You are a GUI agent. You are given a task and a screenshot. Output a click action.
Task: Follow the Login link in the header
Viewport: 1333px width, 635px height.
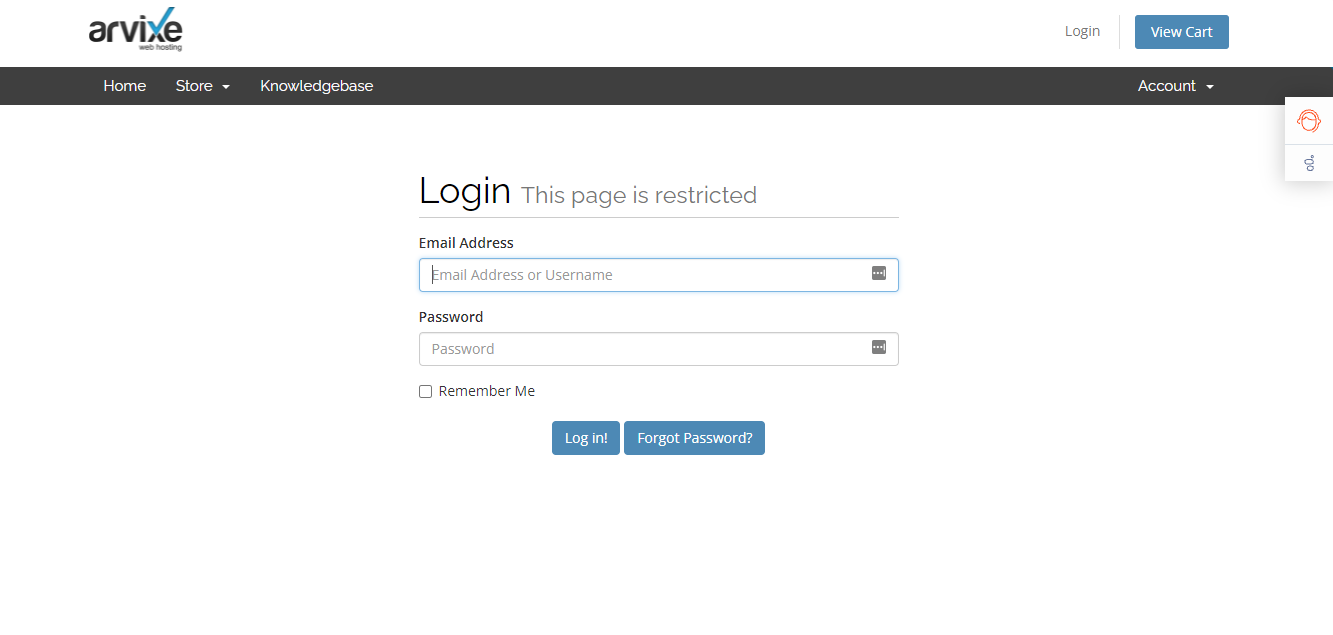[1082, 31]
